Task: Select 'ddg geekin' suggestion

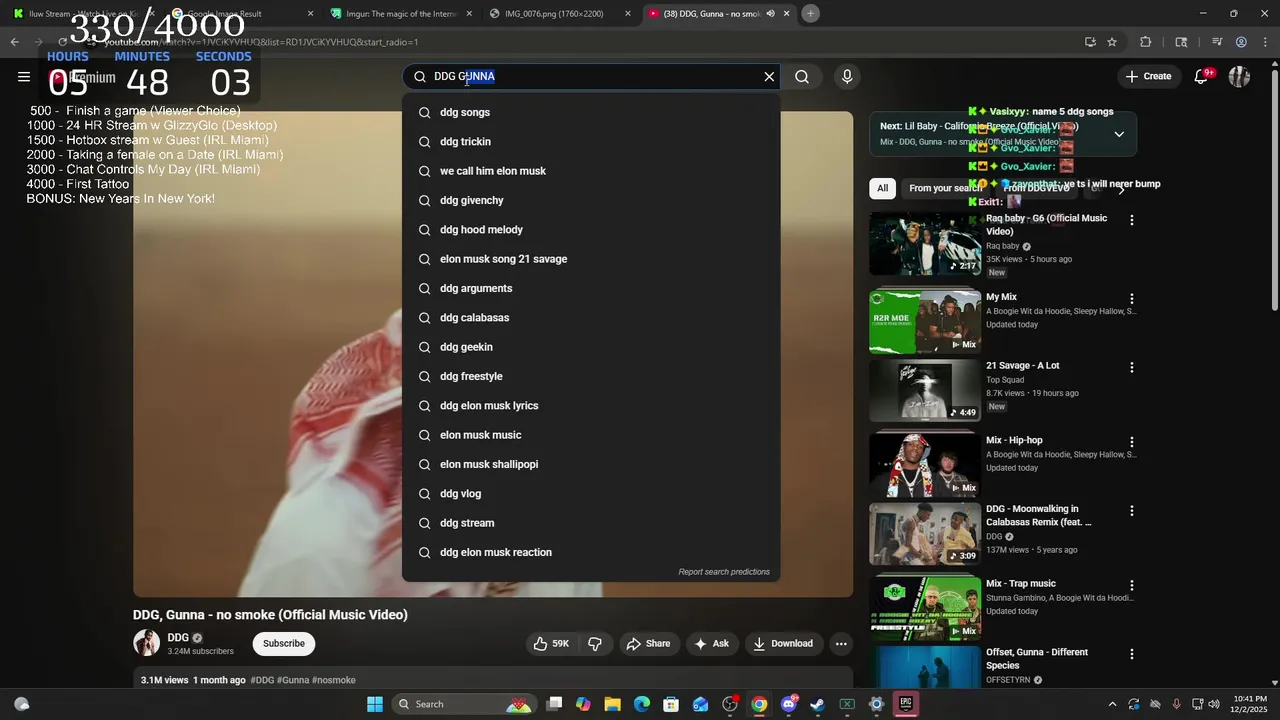Action: tap(591, 347)
